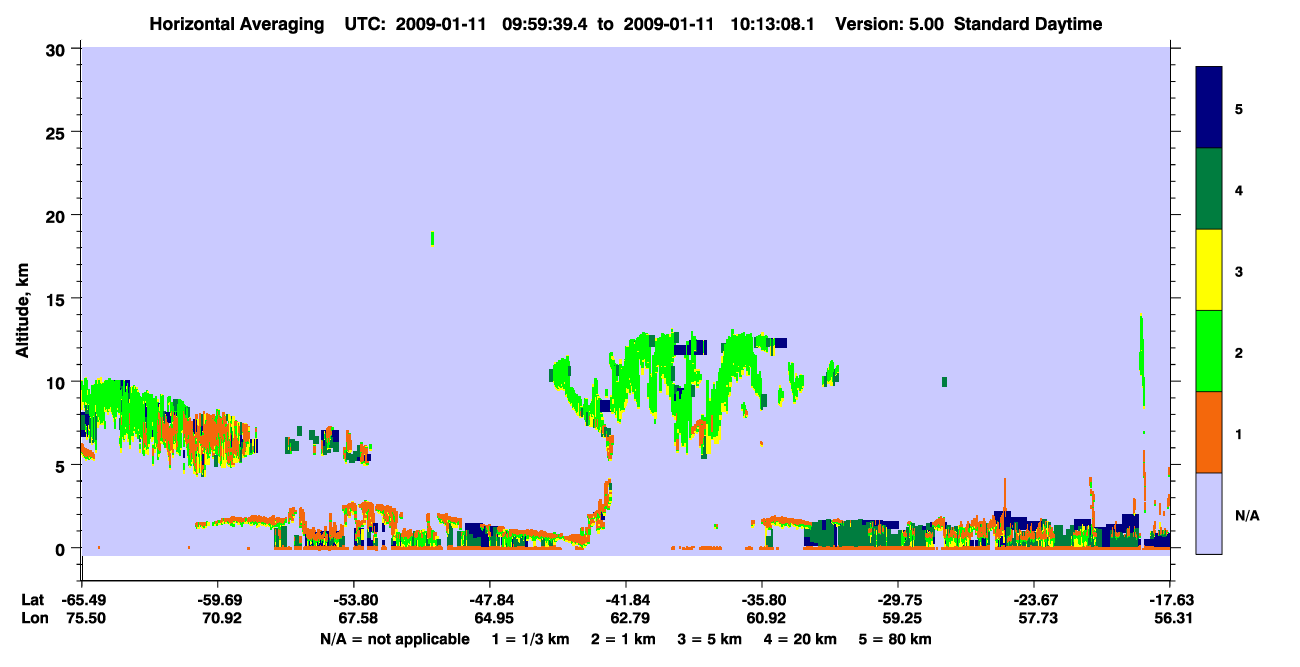Click 'Version: 5.00' in the title

point(890,24)
